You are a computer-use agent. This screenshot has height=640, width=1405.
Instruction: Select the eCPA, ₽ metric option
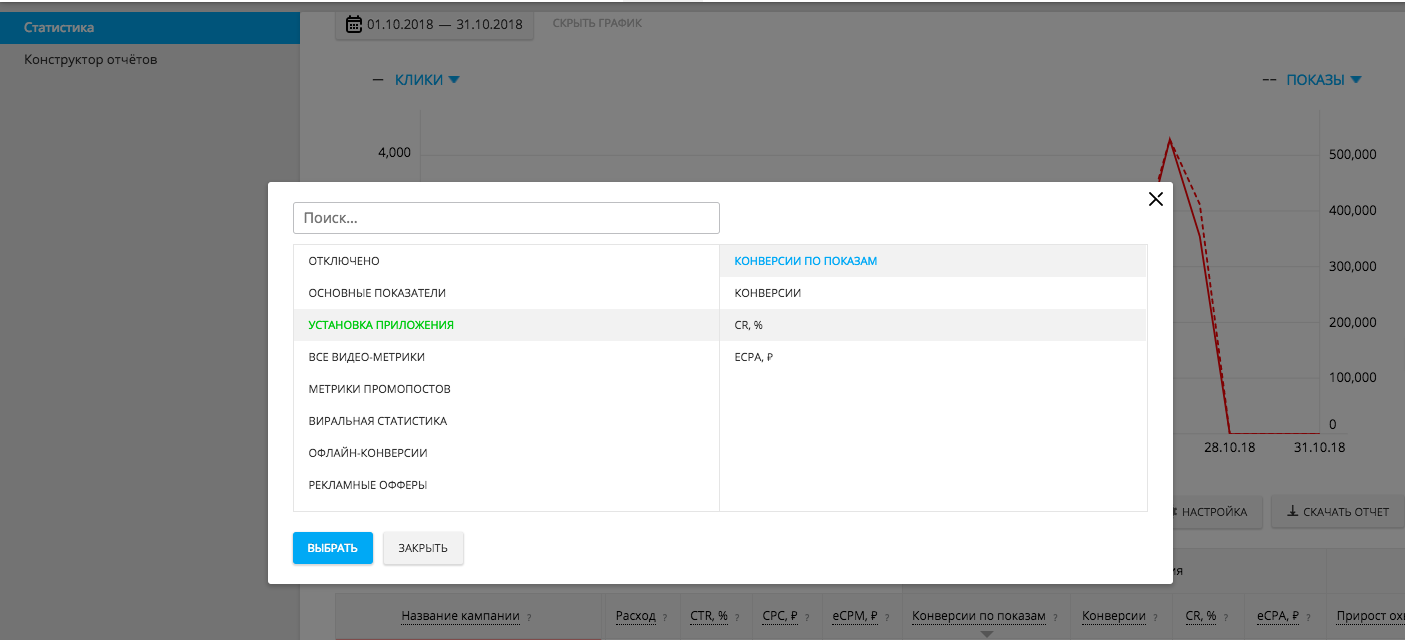[753, 357]
